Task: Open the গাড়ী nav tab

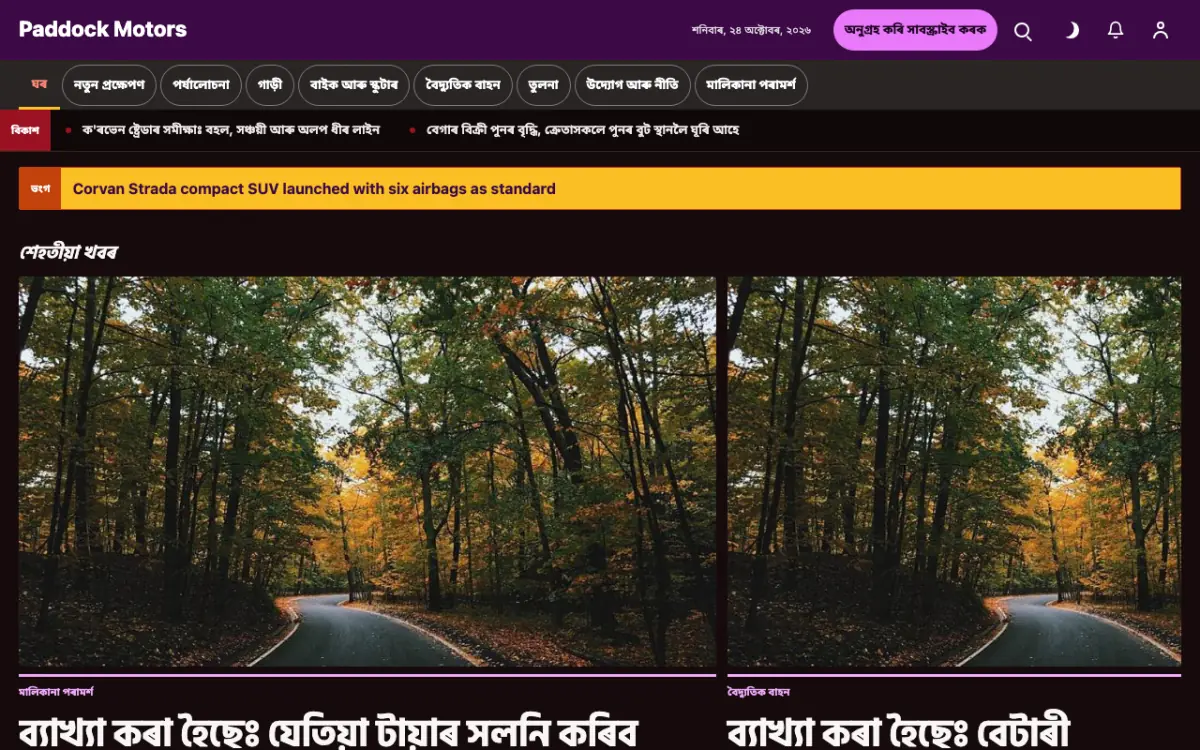Action: [270, 85]
